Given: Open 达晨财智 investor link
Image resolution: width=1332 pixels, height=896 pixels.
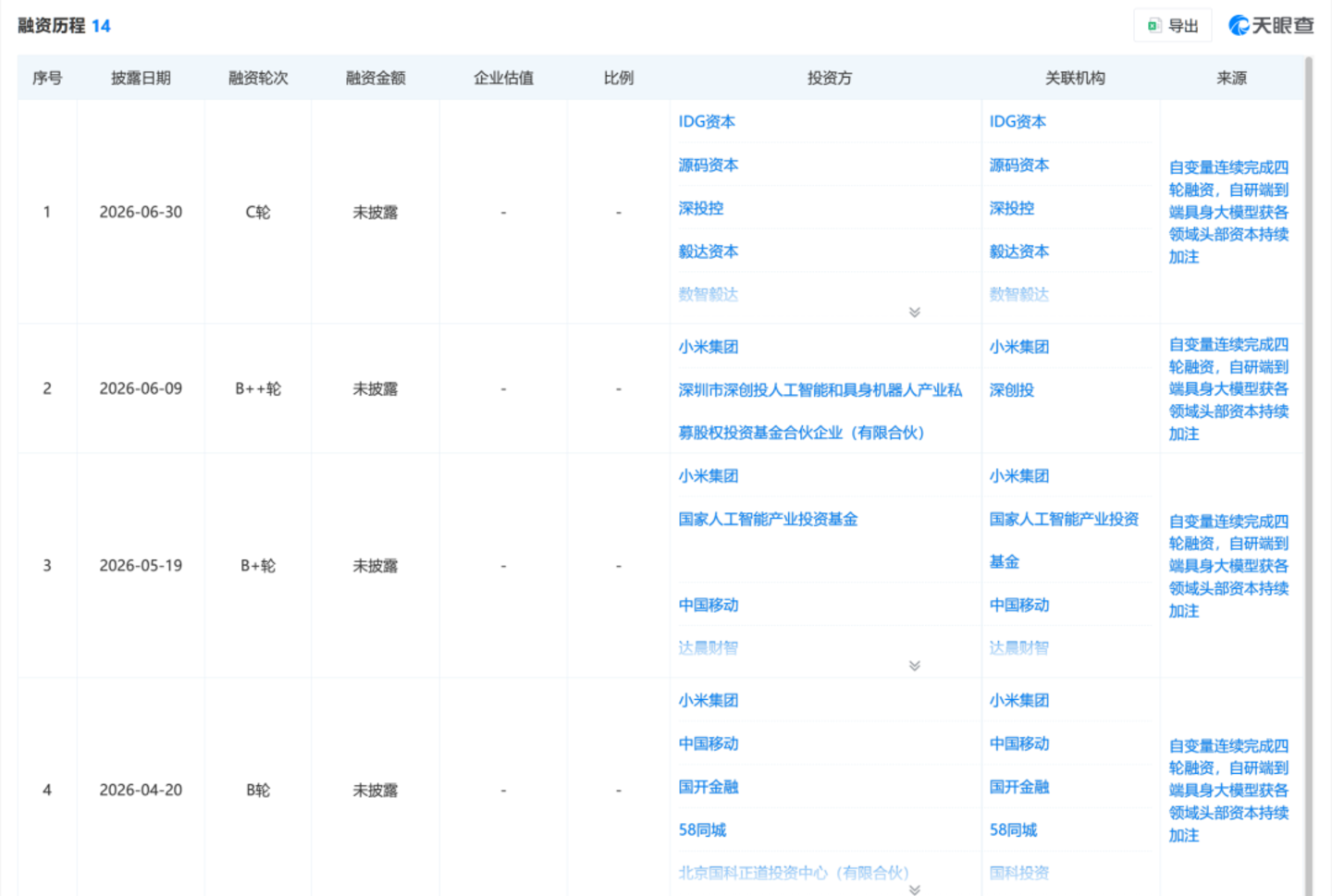Looking at the screenshot, I should 709,648.
